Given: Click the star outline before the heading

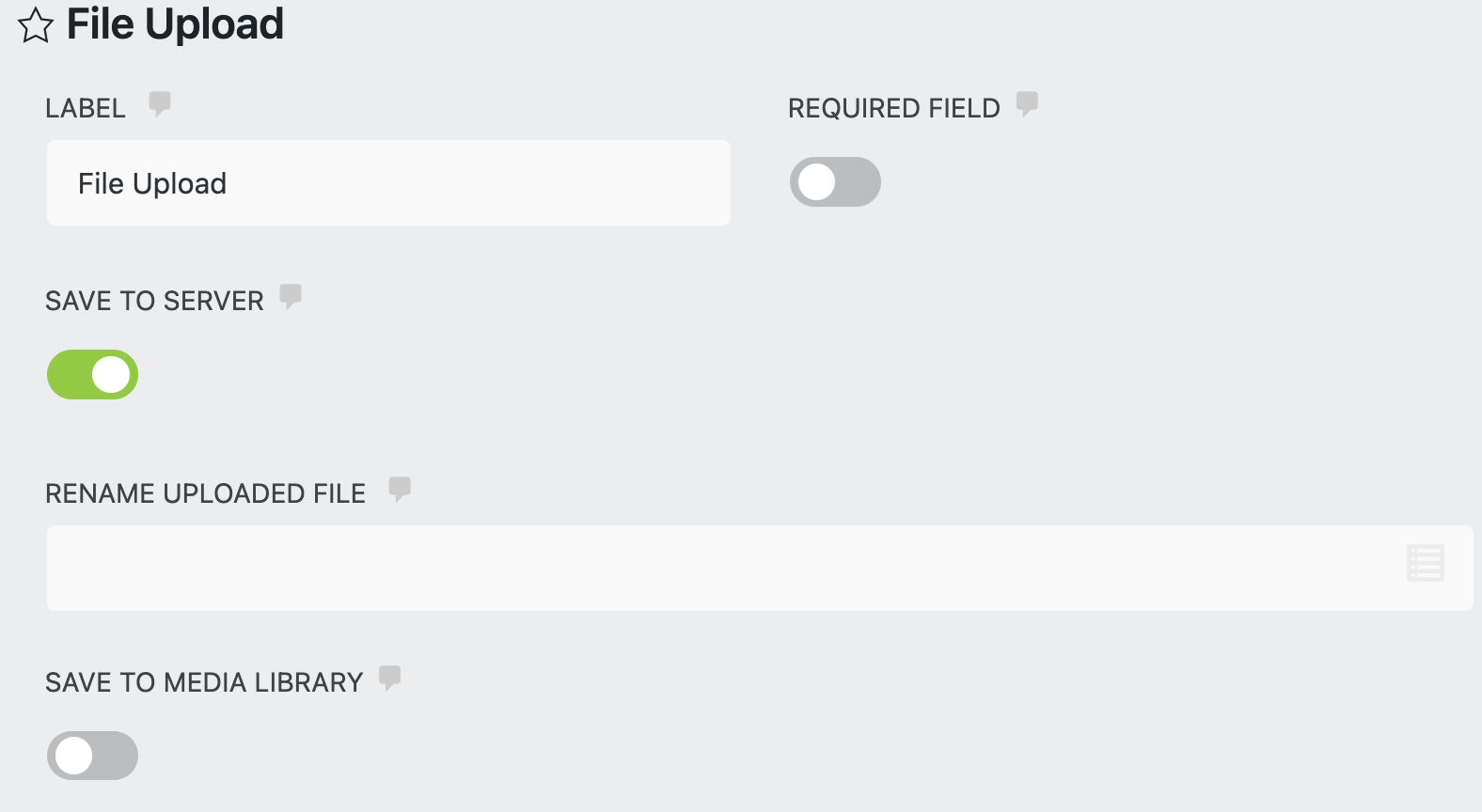Looking at the screenshot, I should [x=34, y=25].
